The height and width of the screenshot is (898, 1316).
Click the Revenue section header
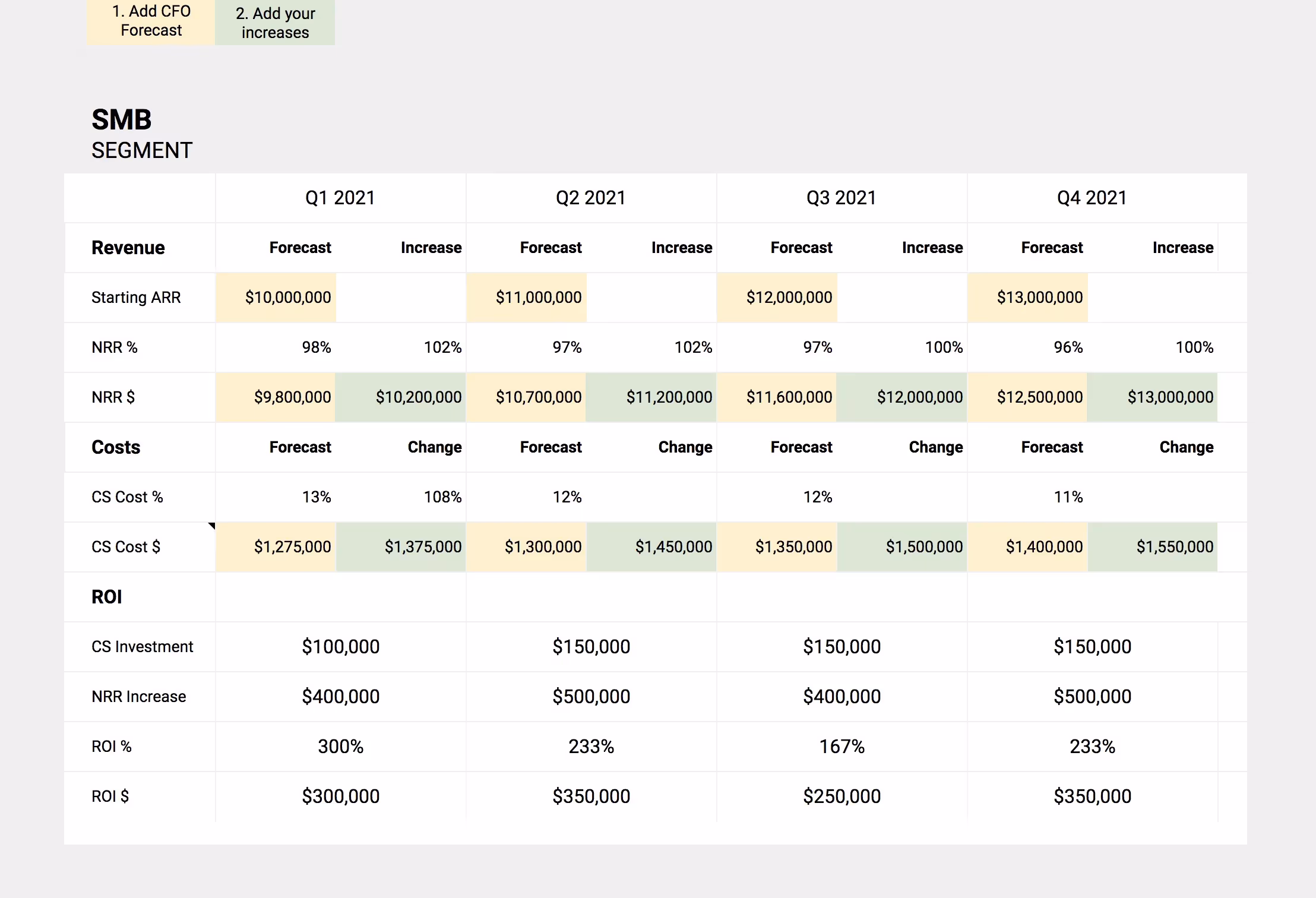[128, 247]
